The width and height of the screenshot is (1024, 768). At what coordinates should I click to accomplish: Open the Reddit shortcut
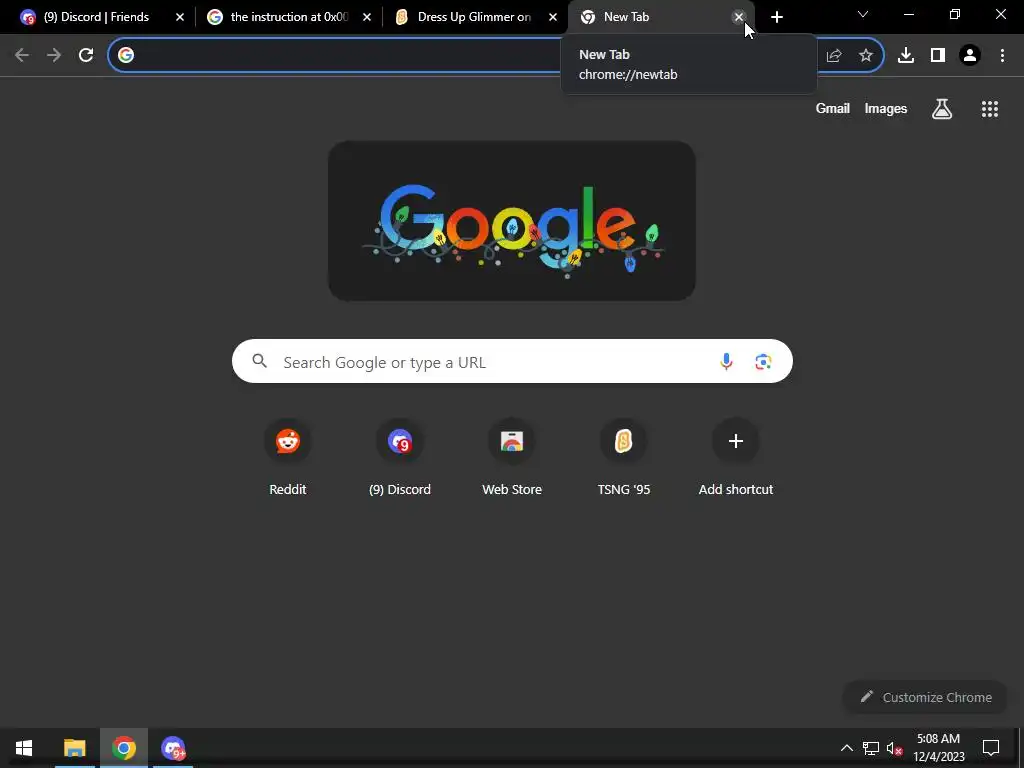click(287, 458)
